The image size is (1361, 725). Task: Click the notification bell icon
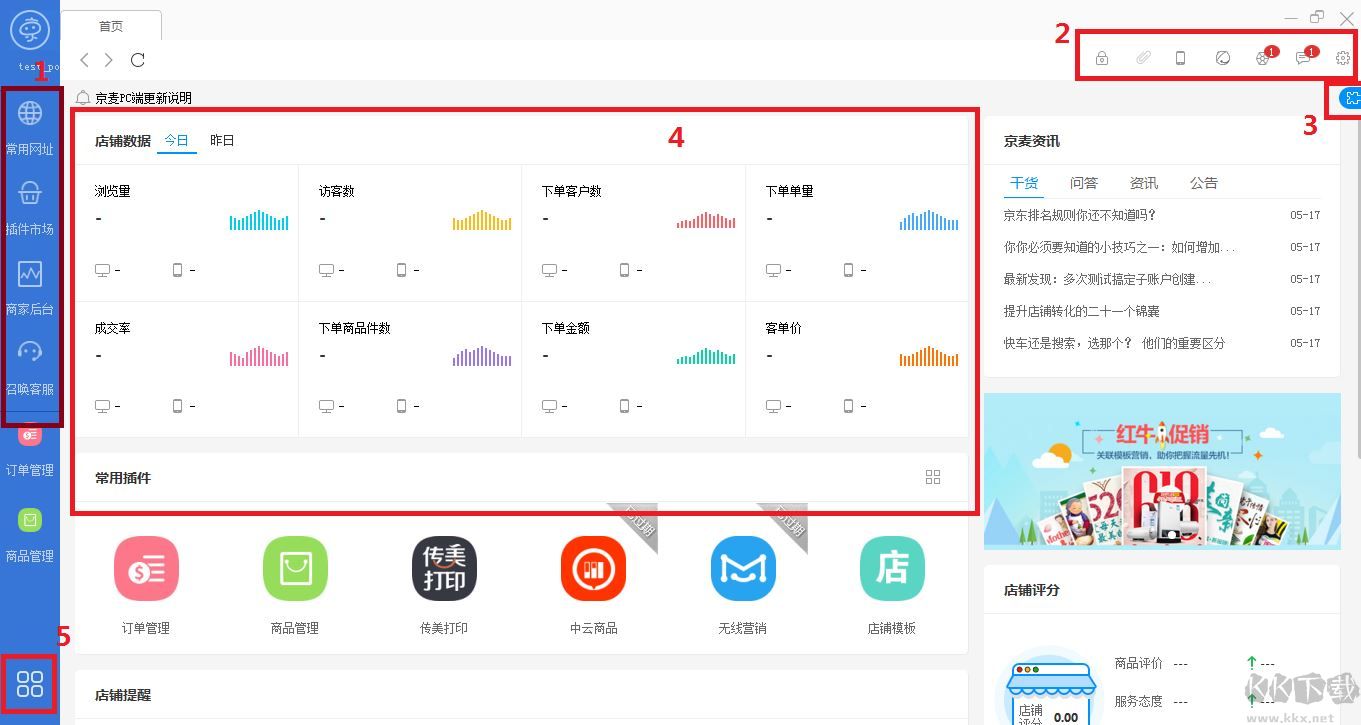[83, 98]
